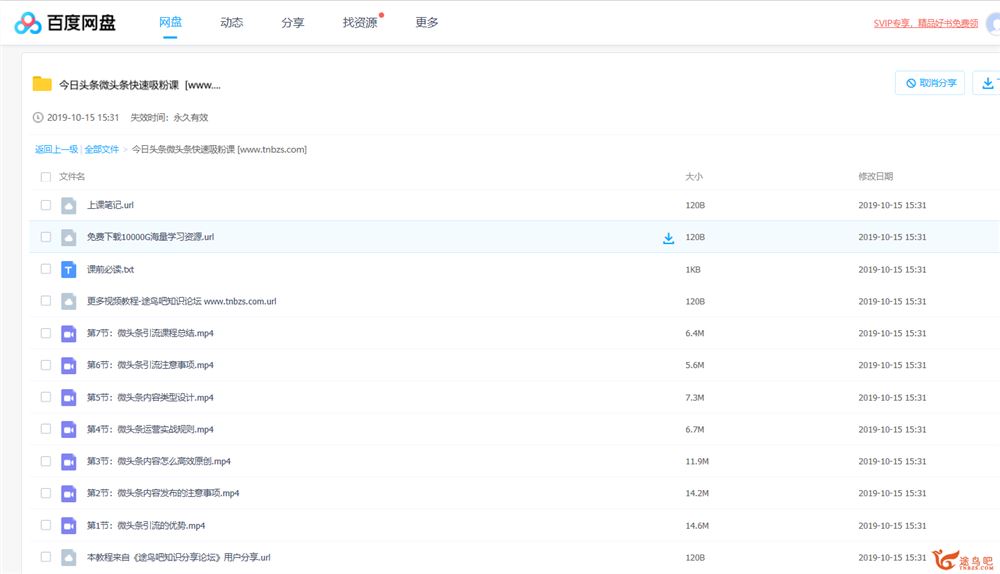
Task: Check the box for 第1节 video
Action: (45, 525)
